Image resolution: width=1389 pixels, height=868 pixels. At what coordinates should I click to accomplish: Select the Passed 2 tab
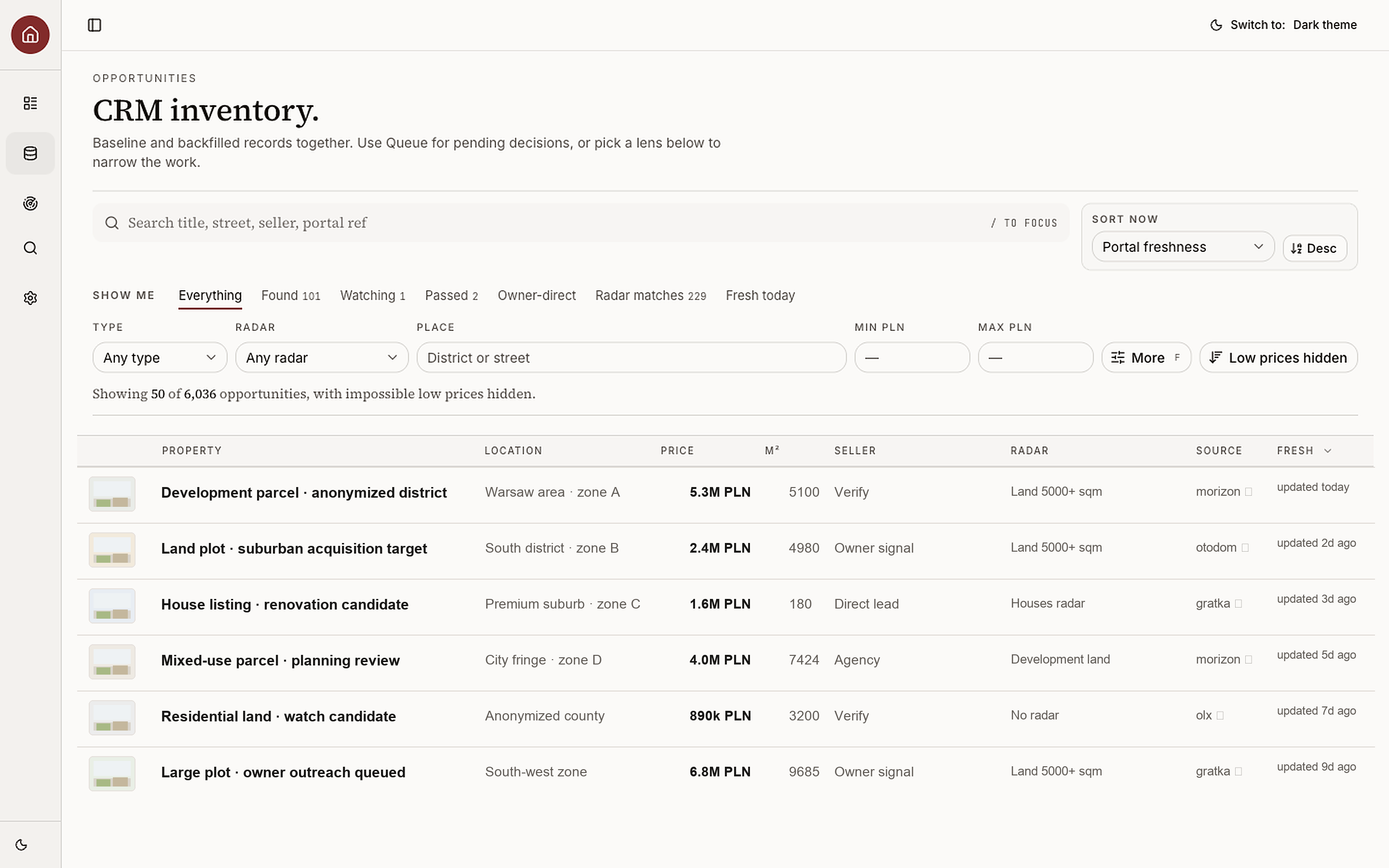(451, 296)
